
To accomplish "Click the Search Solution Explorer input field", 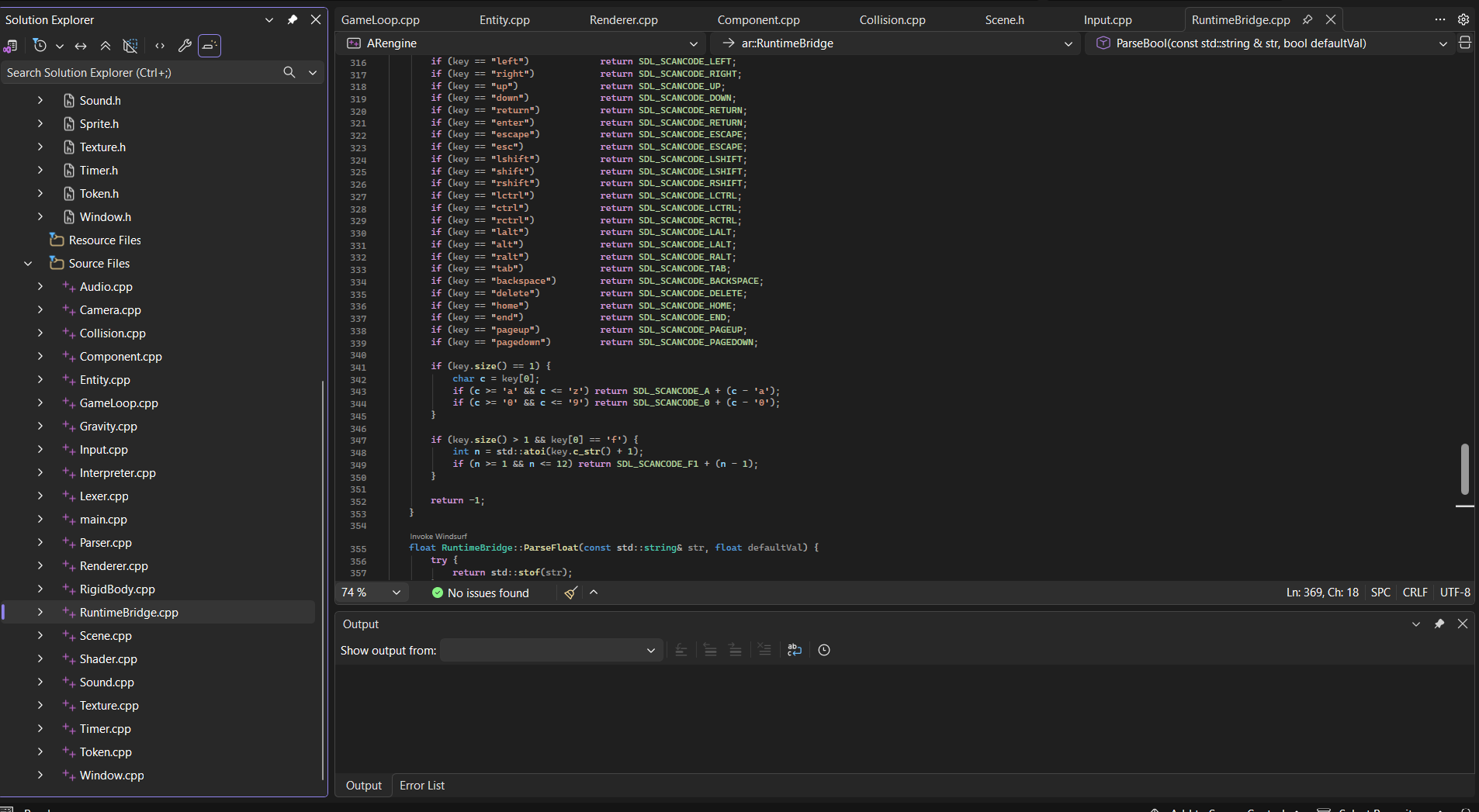I will click(140, 72).
